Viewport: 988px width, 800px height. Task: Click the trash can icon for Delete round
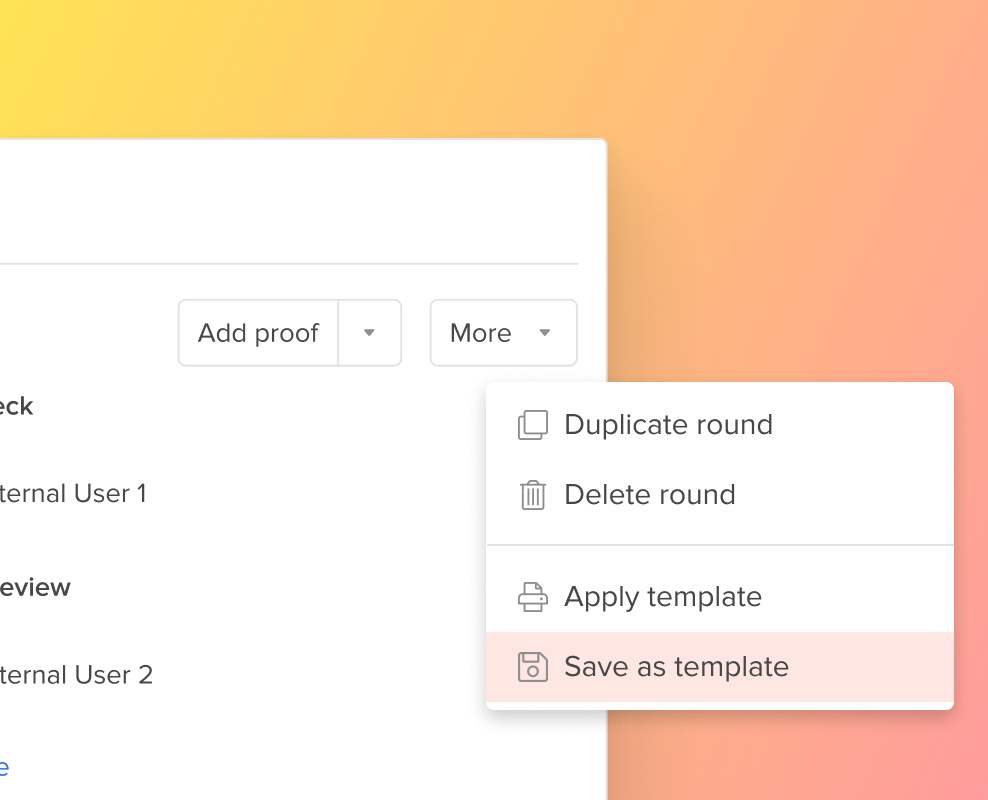click(x=532, y=494)
